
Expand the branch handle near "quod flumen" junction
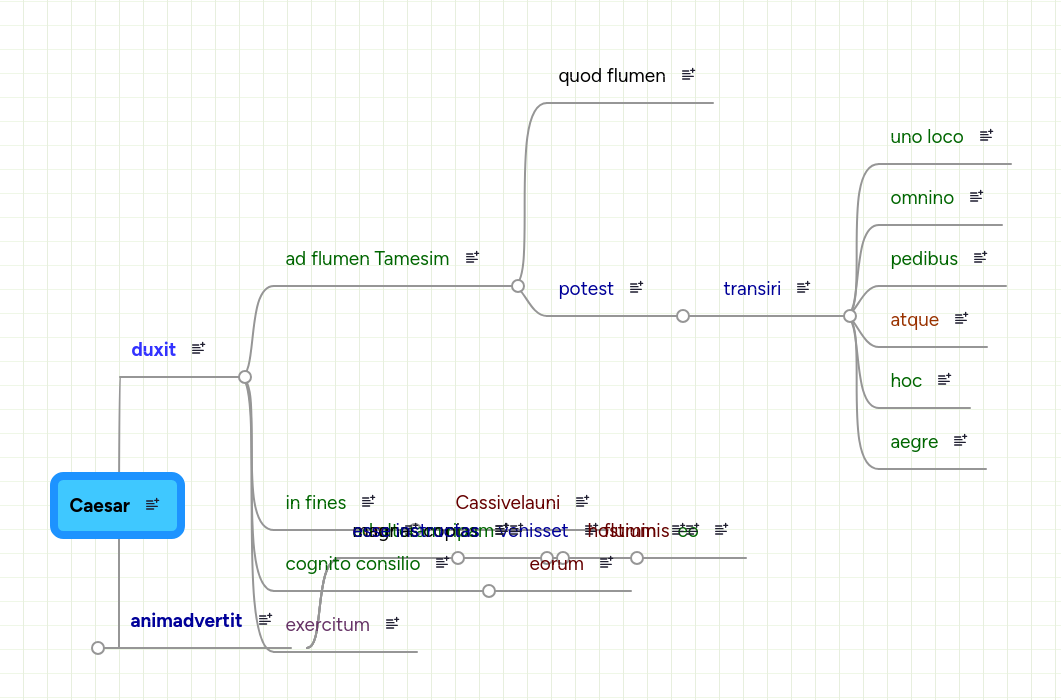[518, 285]
